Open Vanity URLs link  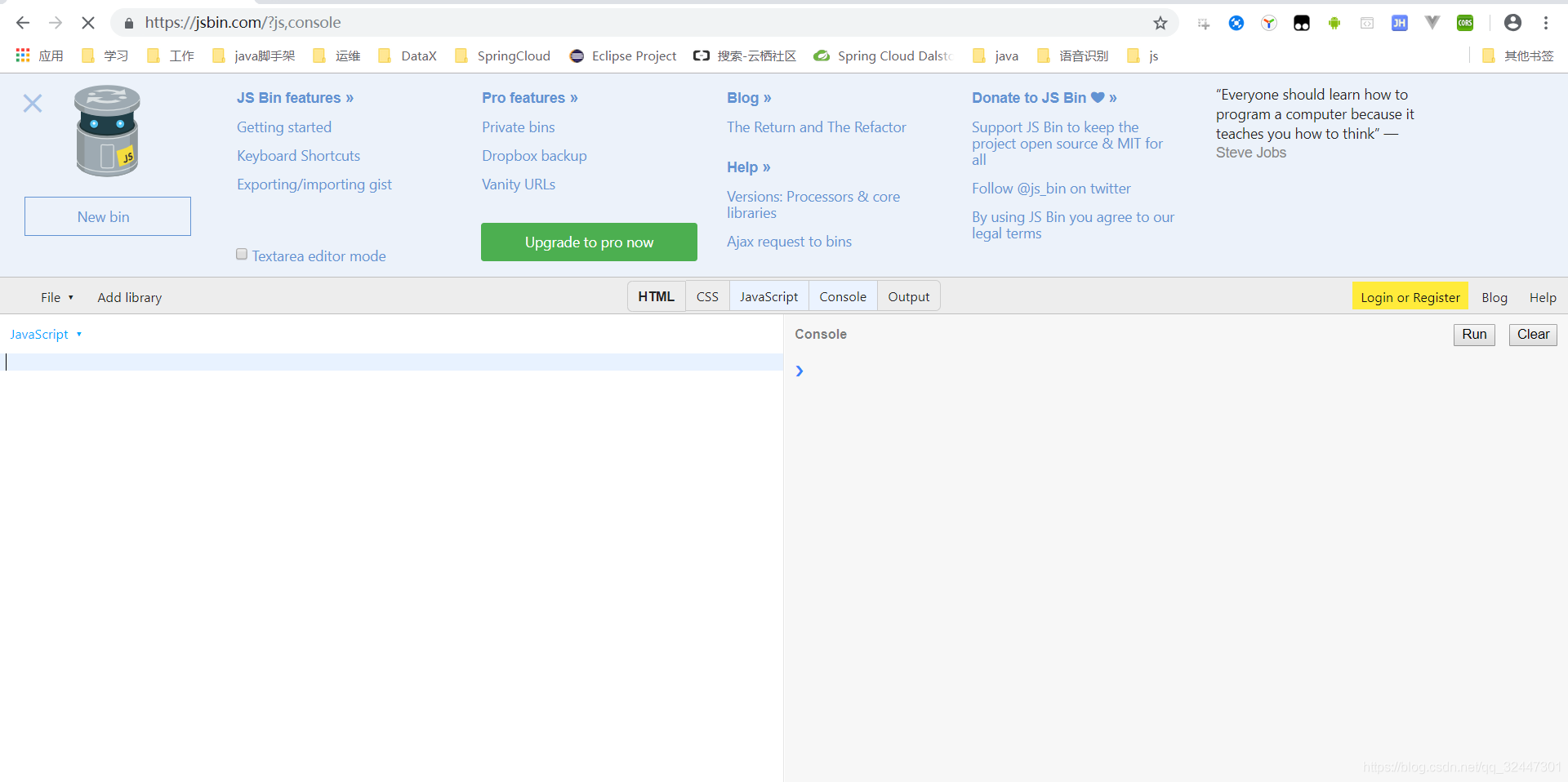pos(519,184)
